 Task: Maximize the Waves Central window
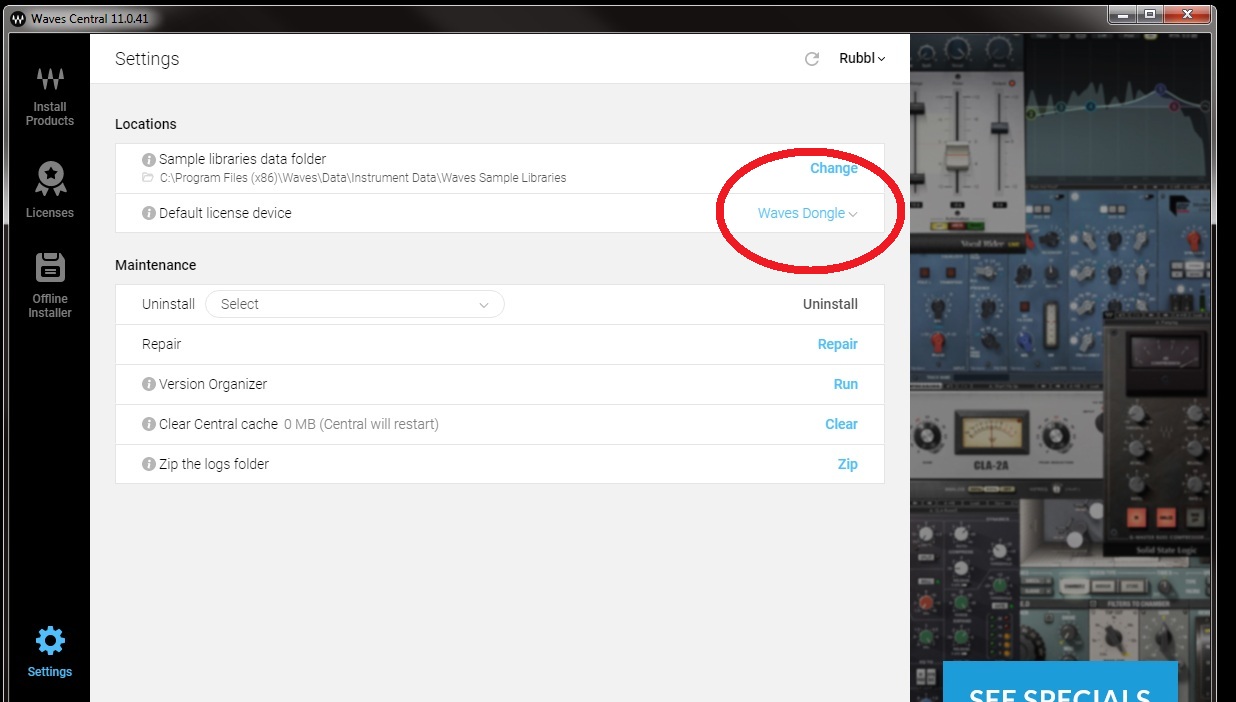[1150, 14]
